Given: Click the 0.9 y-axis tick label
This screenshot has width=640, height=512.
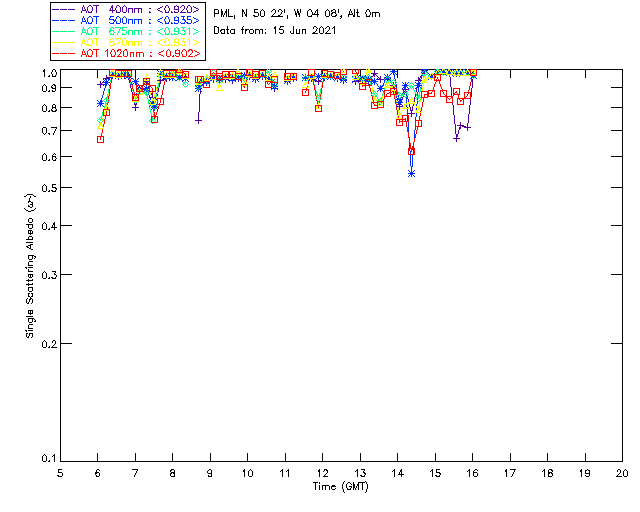Looking at the screenshot, I should 49,88.
